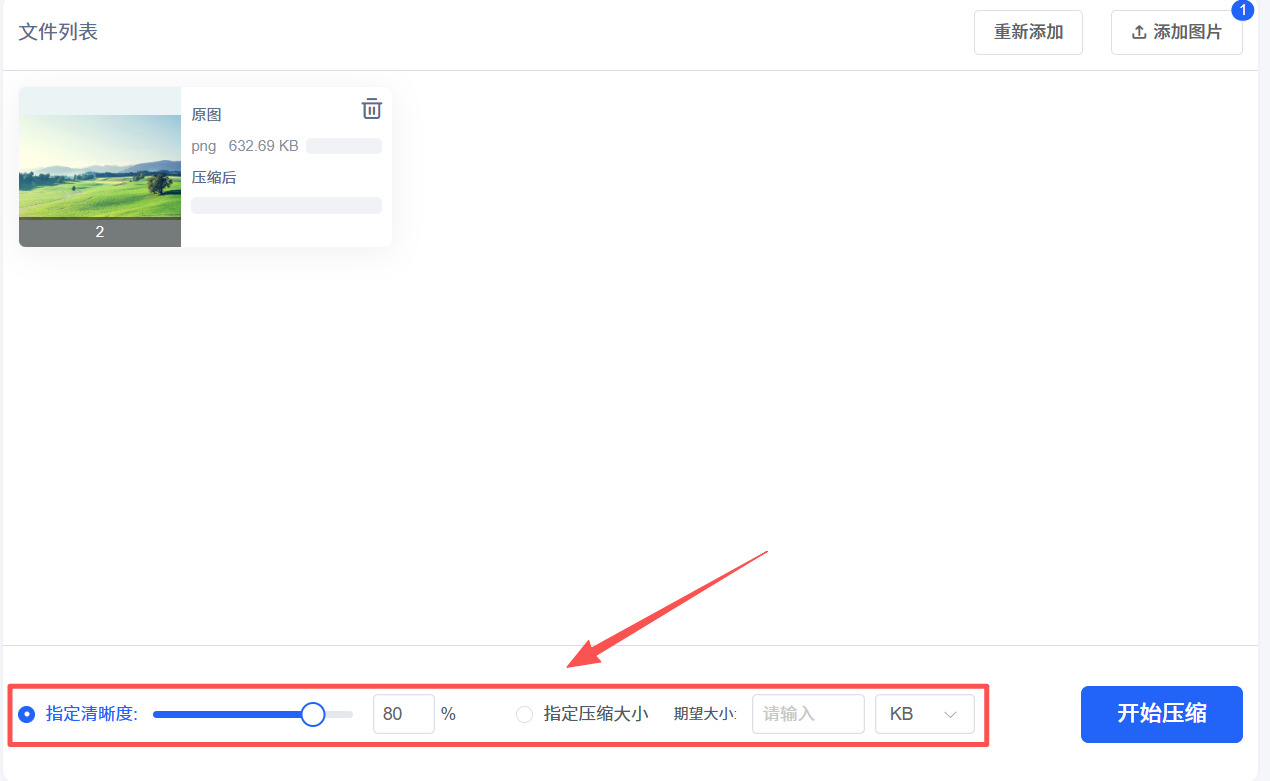Click the 632.69 KB file size text

(264, 146)
